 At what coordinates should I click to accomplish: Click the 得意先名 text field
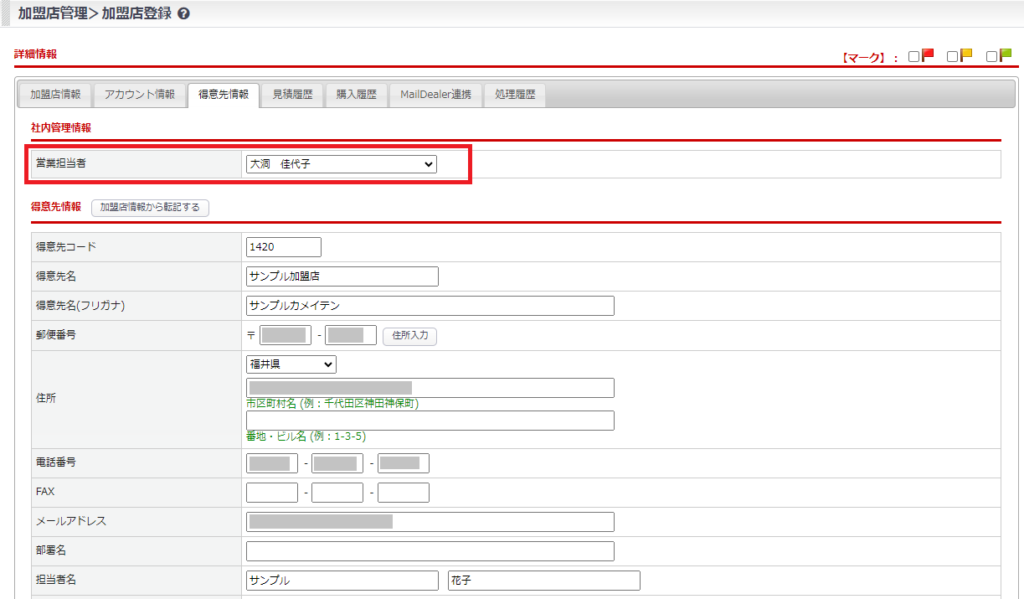[x=342, y=276]
